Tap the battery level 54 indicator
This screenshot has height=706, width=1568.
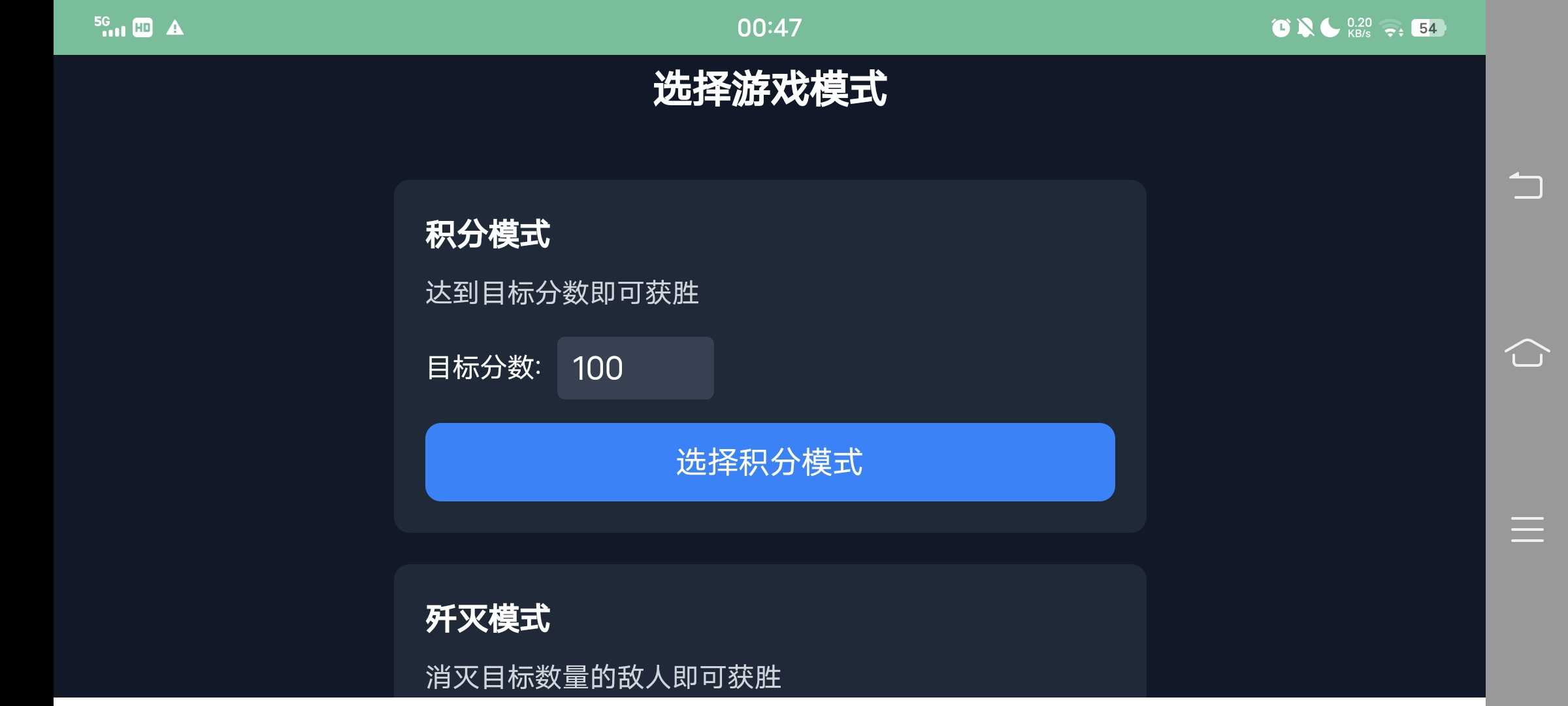click(x=1428, y=27)
